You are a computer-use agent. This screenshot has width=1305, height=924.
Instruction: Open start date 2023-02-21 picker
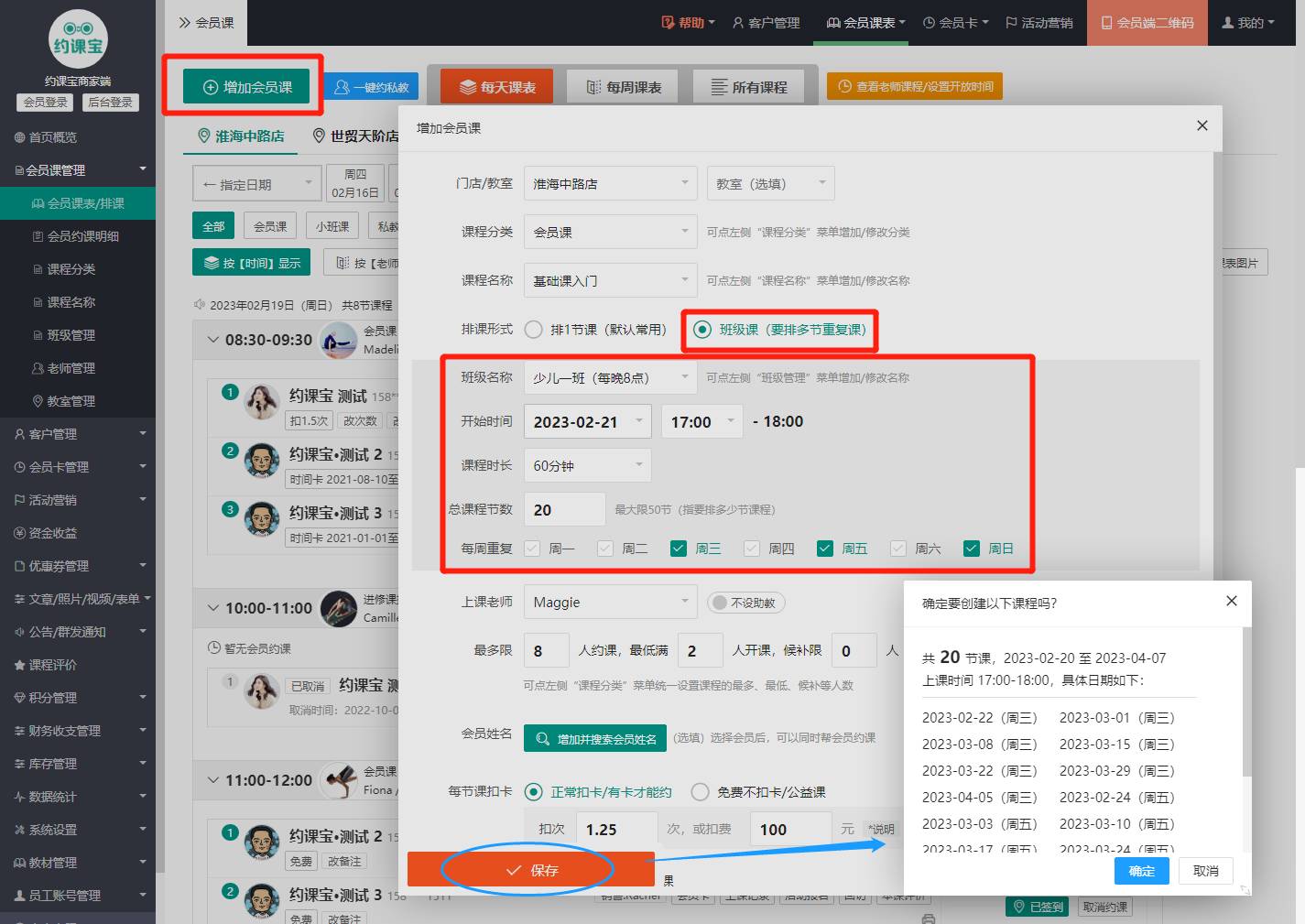[588, 421]
